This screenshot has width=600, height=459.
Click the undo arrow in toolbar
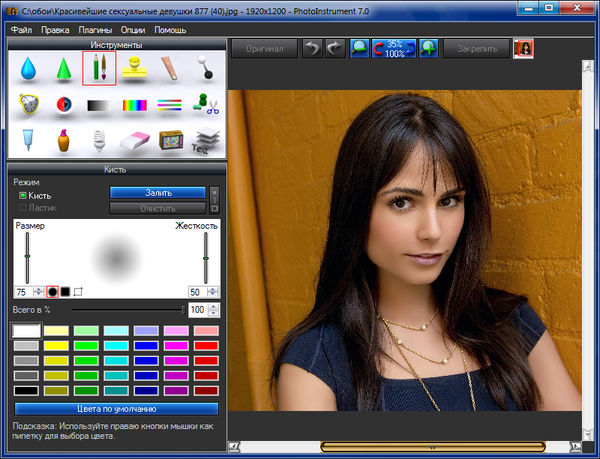(x=313, y=48)
